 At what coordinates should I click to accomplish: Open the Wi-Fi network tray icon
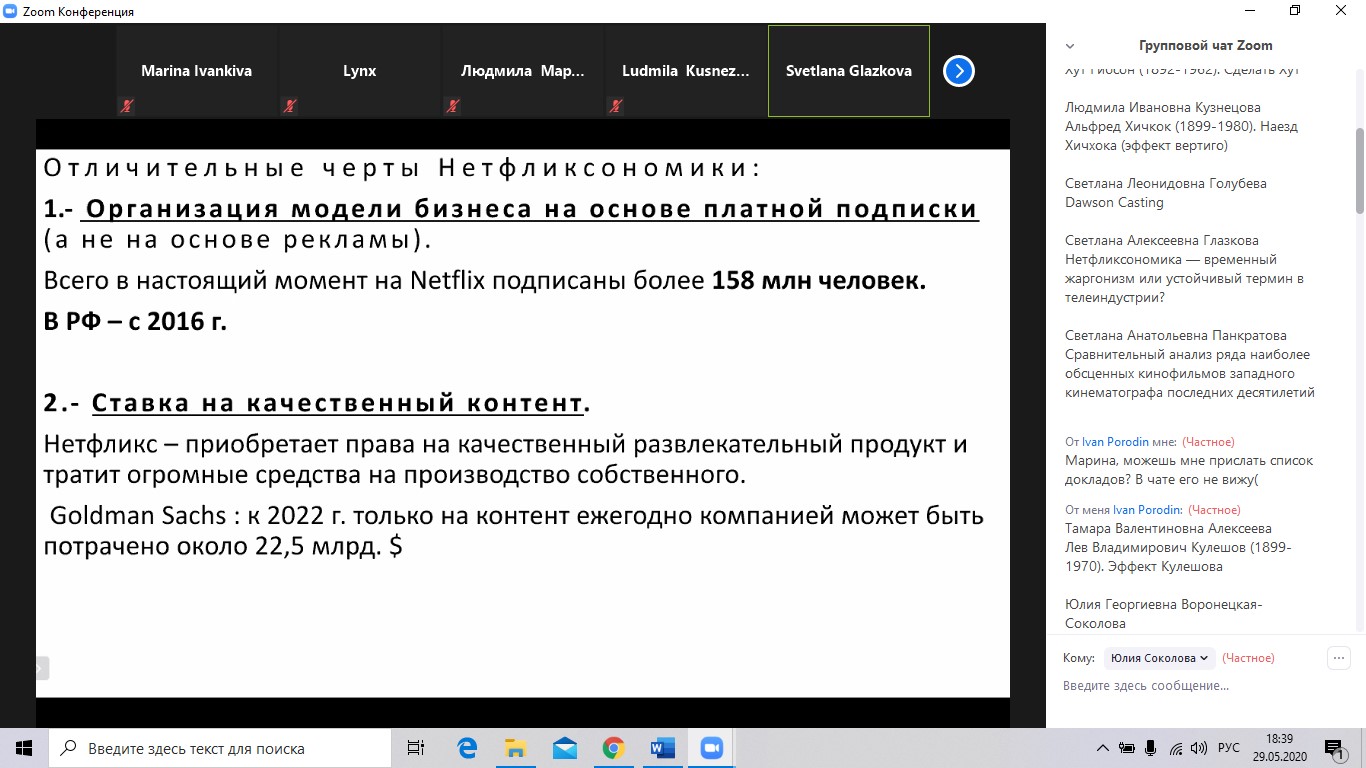tap(1175, 748)
